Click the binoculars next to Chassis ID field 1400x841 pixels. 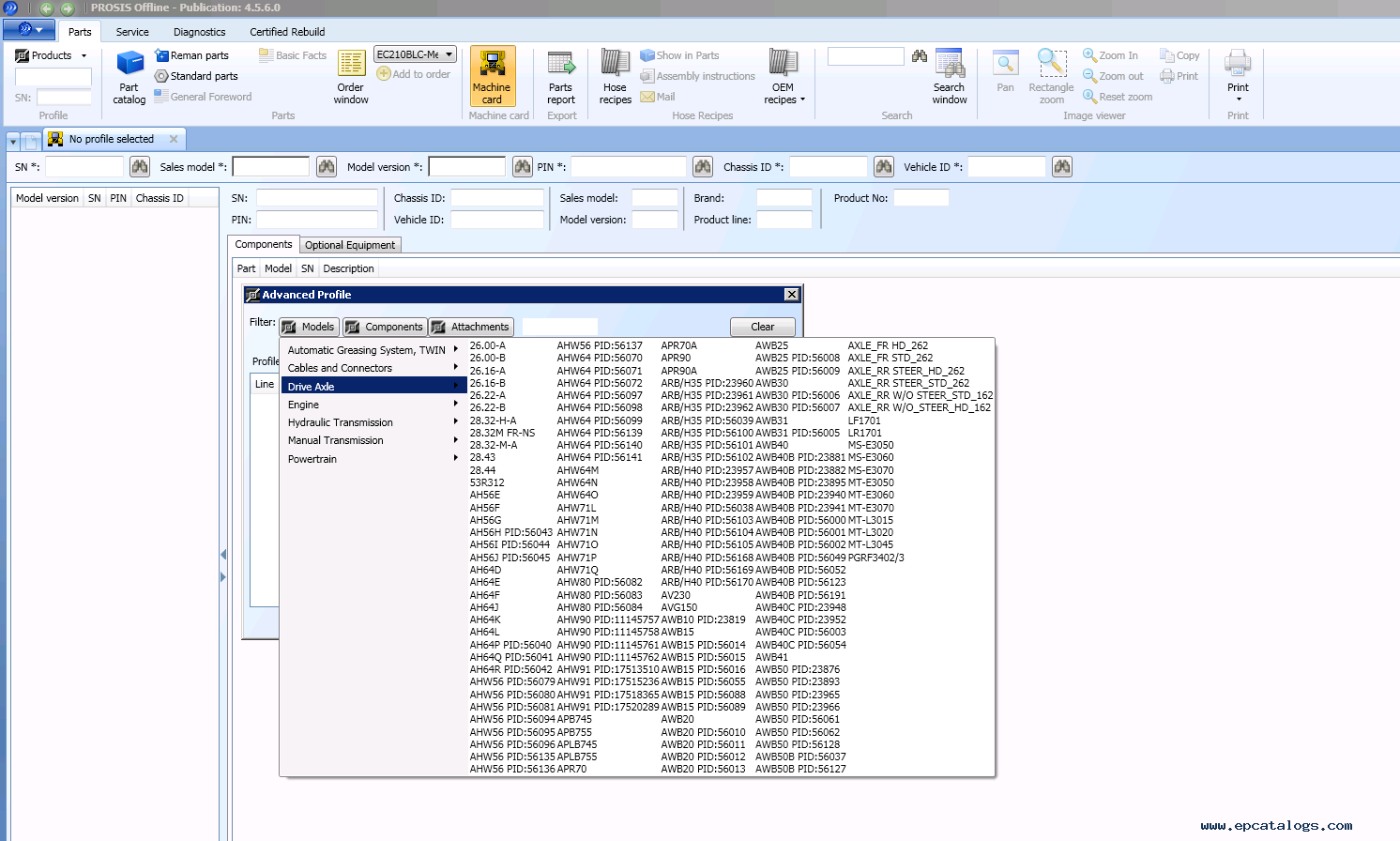pyautogui.click(x=884, y=167)
